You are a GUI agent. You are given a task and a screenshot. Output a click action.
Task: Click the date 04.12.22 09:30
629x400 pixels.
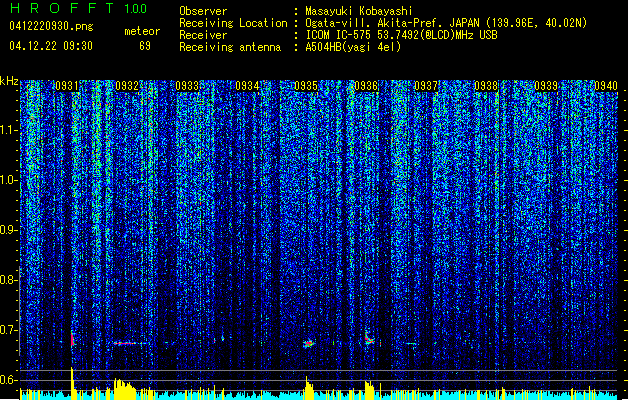51,46
